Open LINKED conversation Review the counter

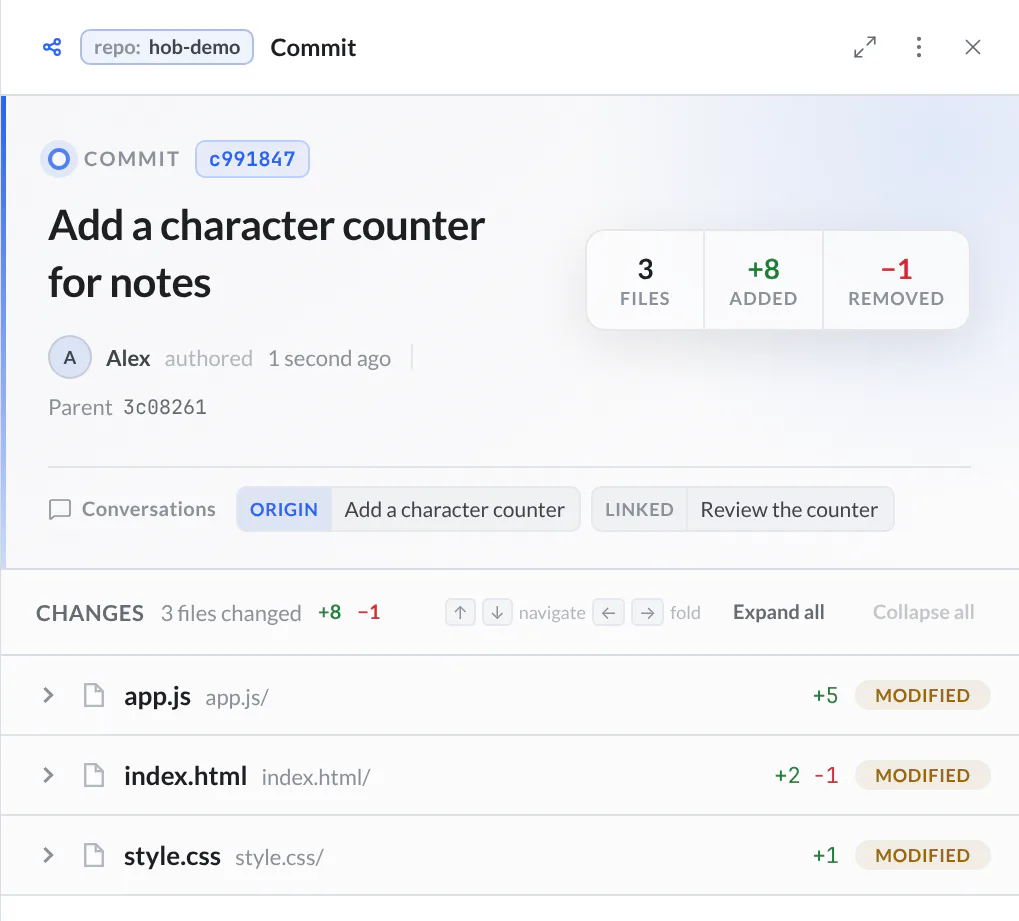point(742,510)
